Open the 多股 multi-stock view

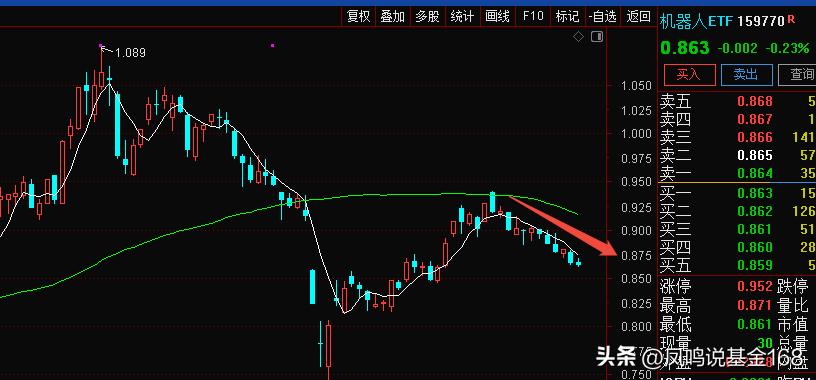click(427, 16)
